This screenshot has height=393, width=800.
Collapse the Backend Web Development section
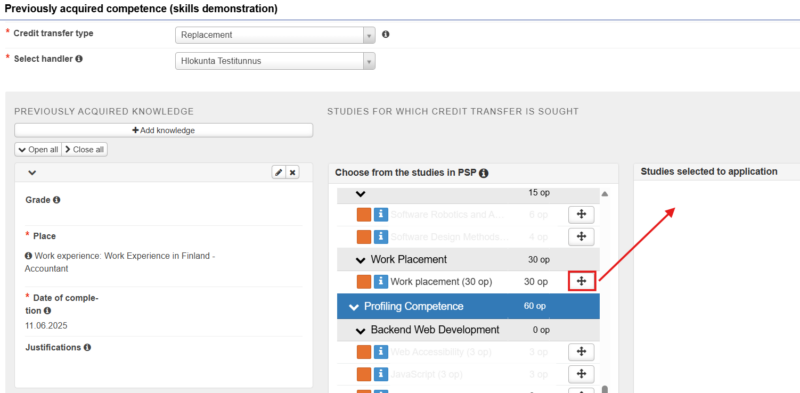tap(360, 331)
